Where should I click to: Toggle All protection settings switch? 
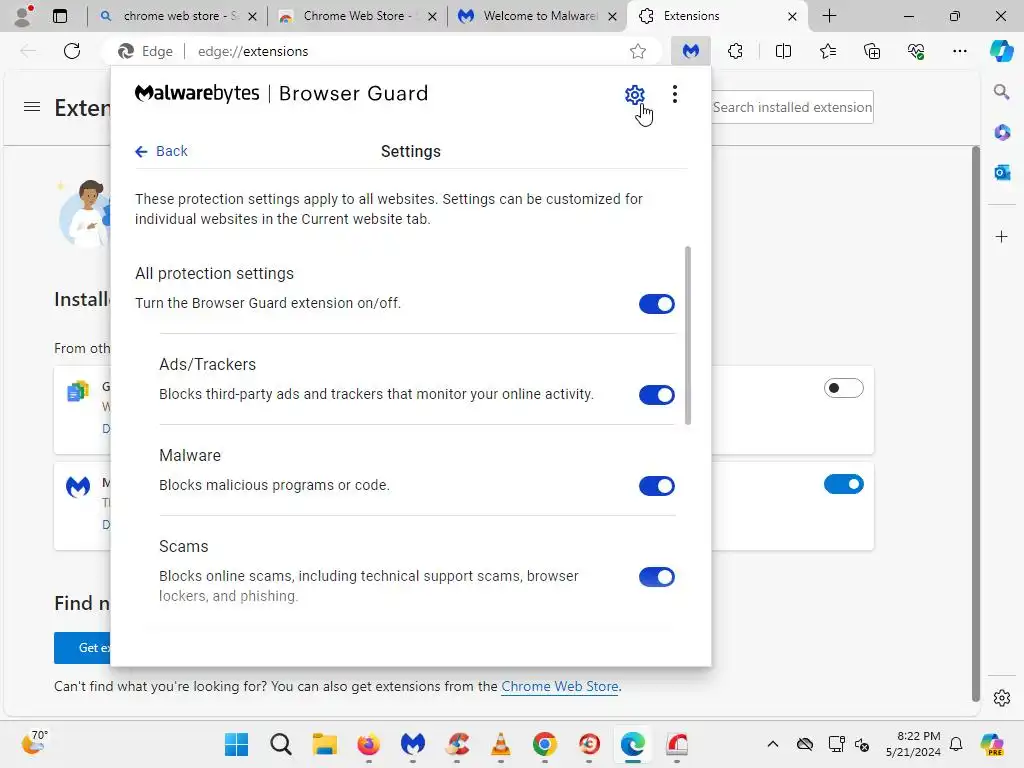656,304
